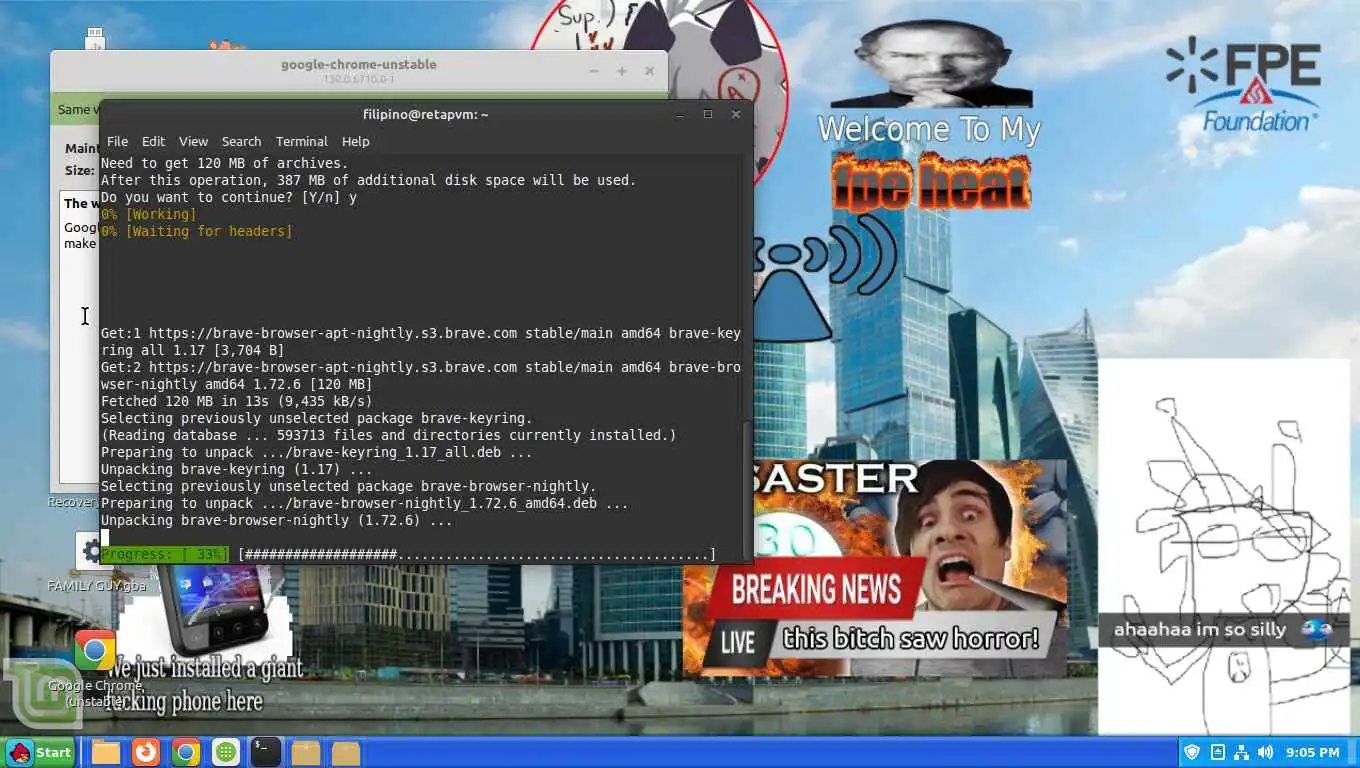Open the shield security tray icon

click(1192, 752)
